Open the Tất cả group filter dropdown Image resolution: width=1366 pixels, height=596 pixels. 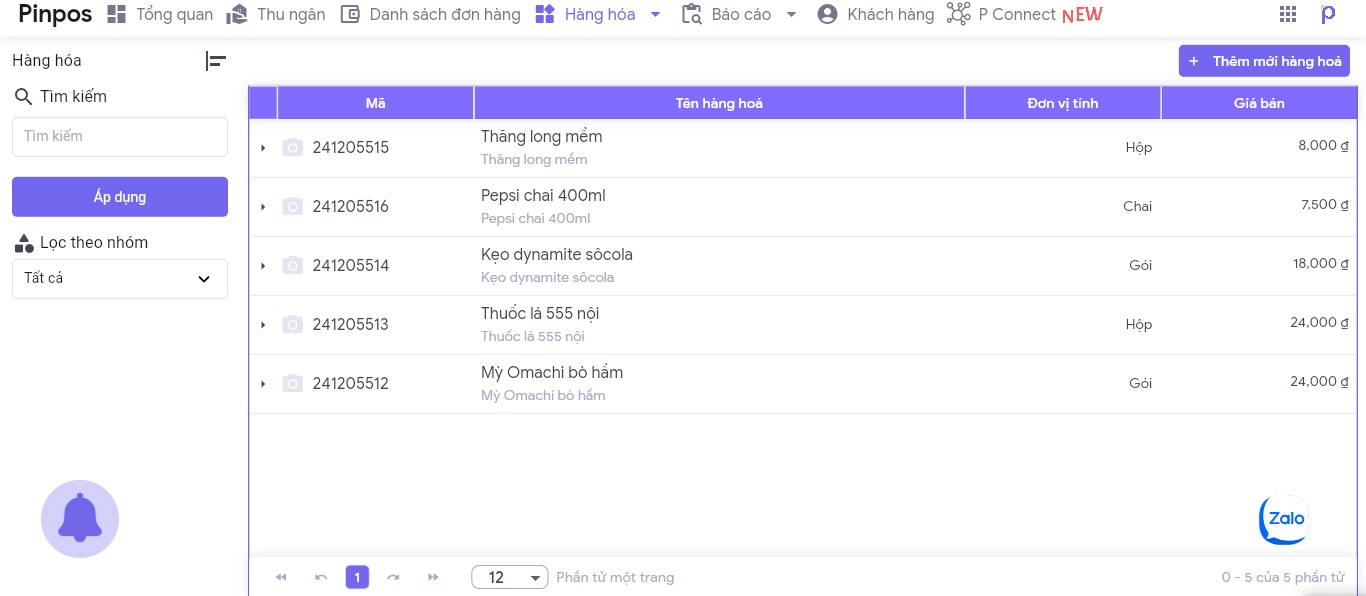point(120,279)
